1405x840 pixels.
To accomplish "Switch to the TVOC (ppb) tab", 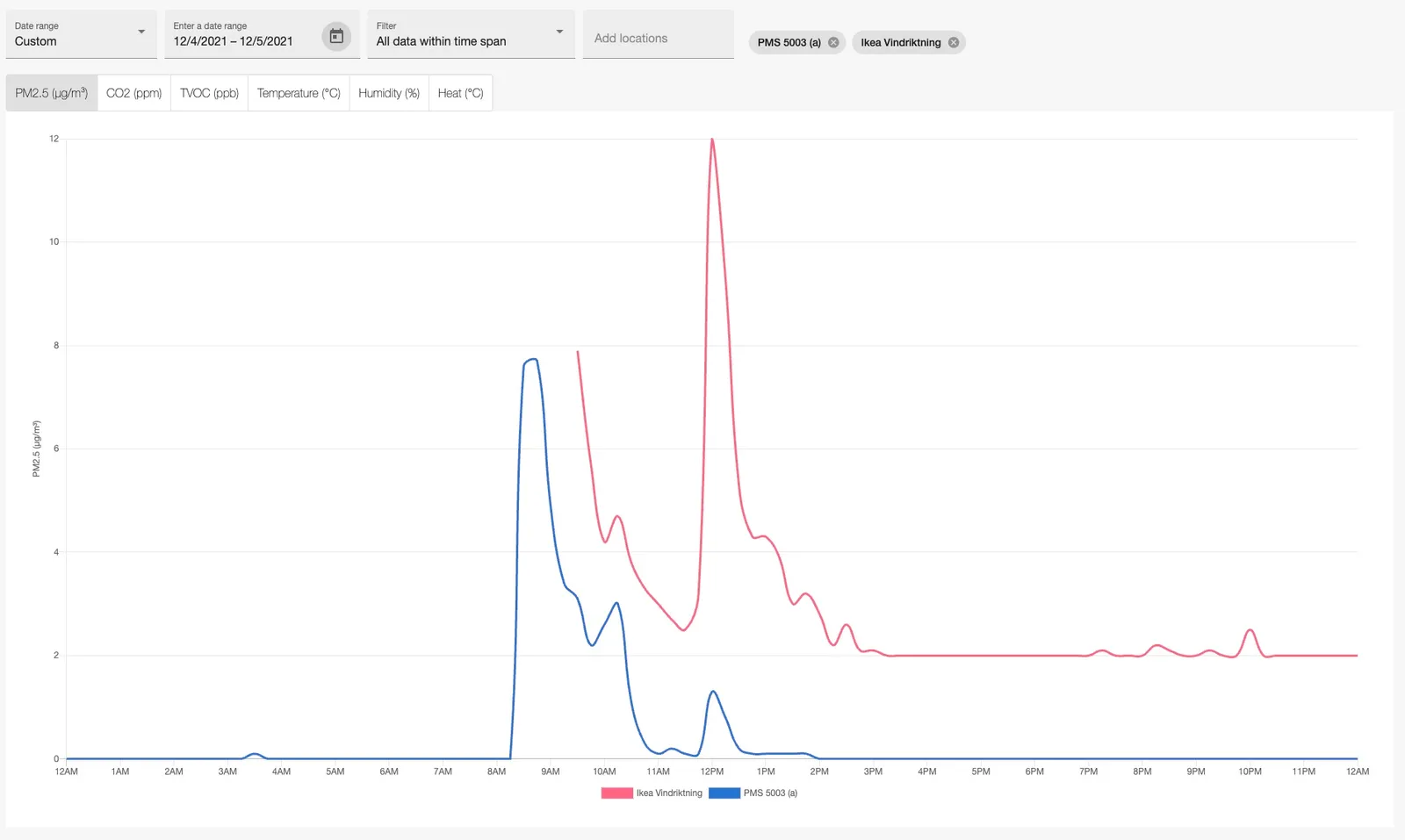I will (209, 93).
